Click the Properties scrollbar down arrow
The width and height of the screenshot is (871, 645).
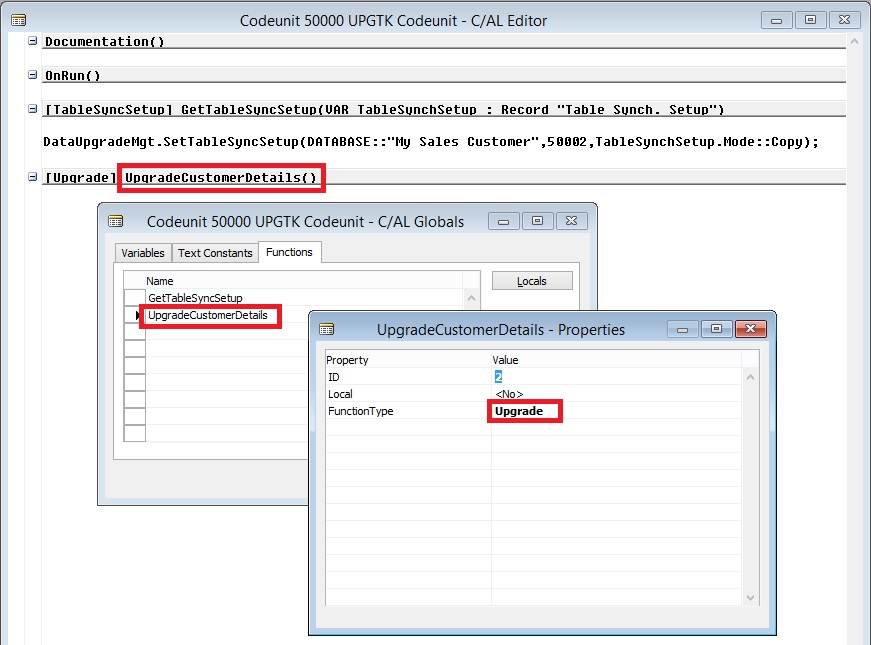coord(752,597)
